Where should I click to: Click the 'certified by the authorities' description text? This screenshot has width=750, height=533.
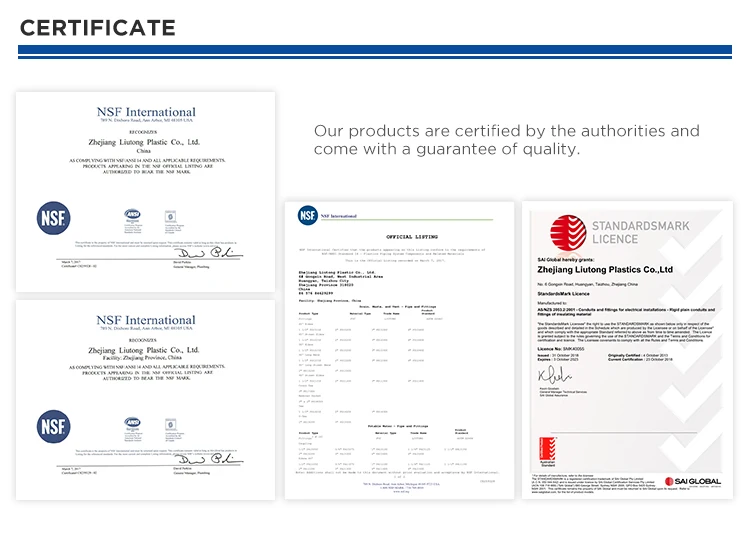506,140
